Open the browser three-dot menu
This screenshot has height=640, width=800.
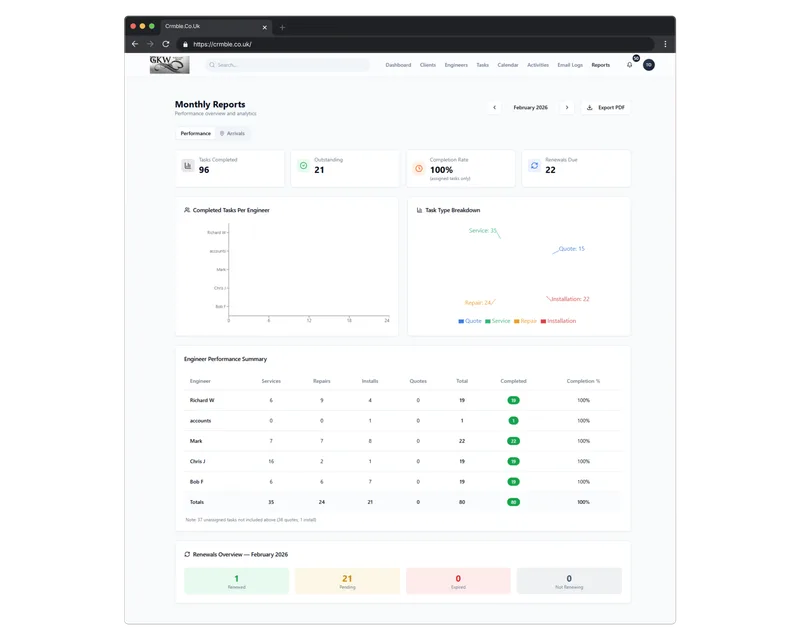click(x=664, y=44)
